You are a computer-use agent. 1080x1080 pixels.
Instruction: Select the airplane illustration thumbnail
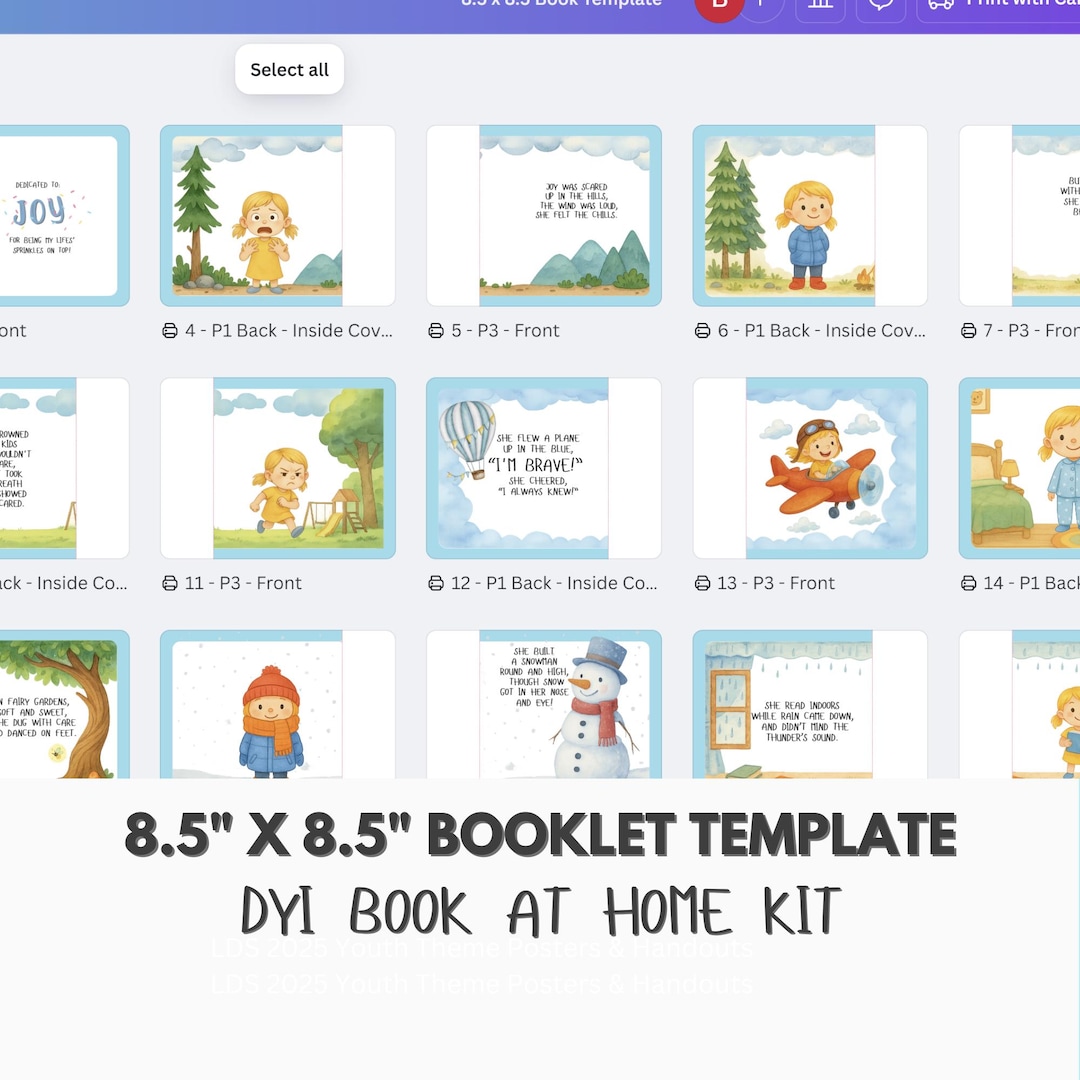click(x=810, y=467)
